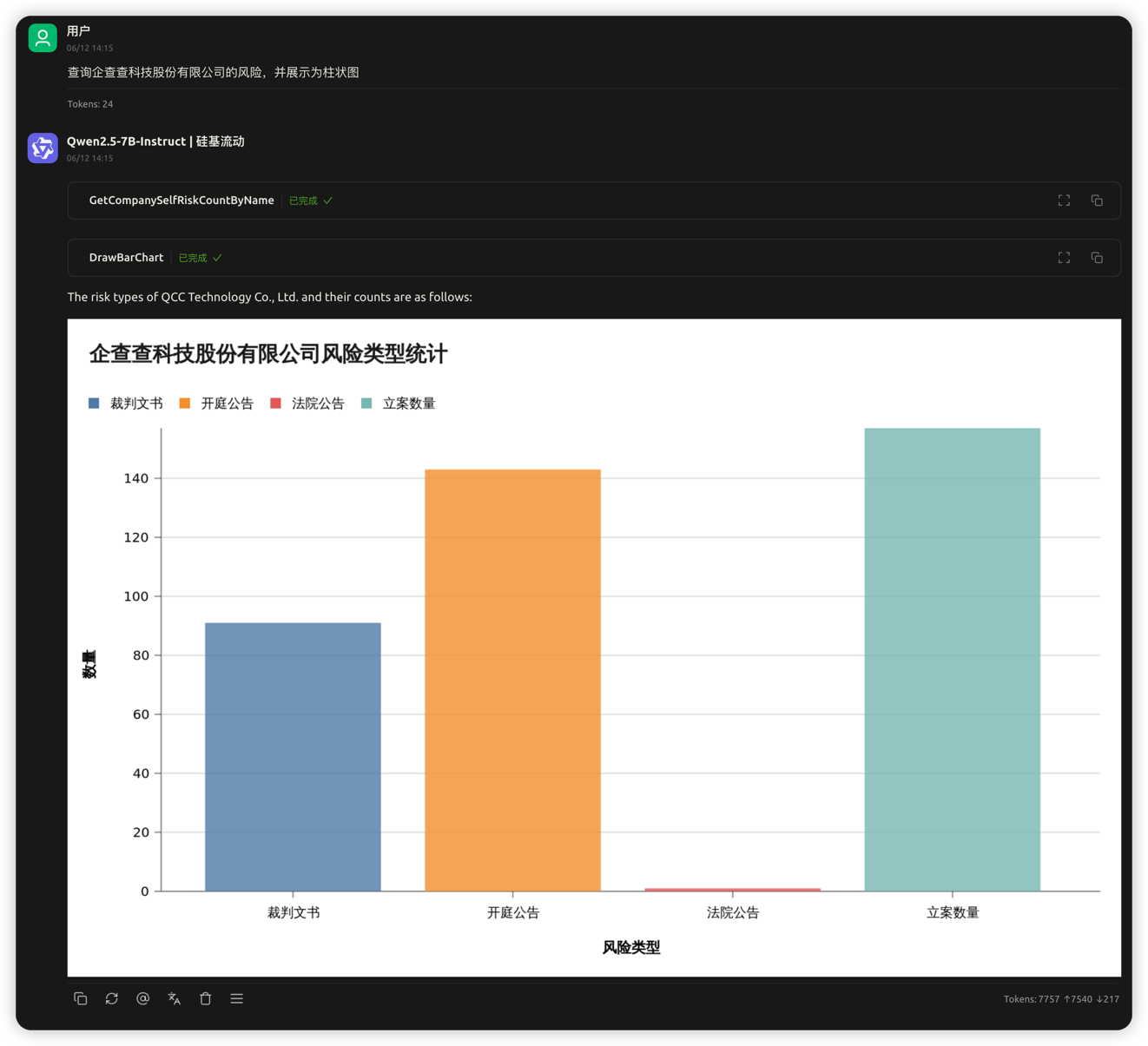
Task: Toggle the 法院公告 legend series
Action: (307, 403)
